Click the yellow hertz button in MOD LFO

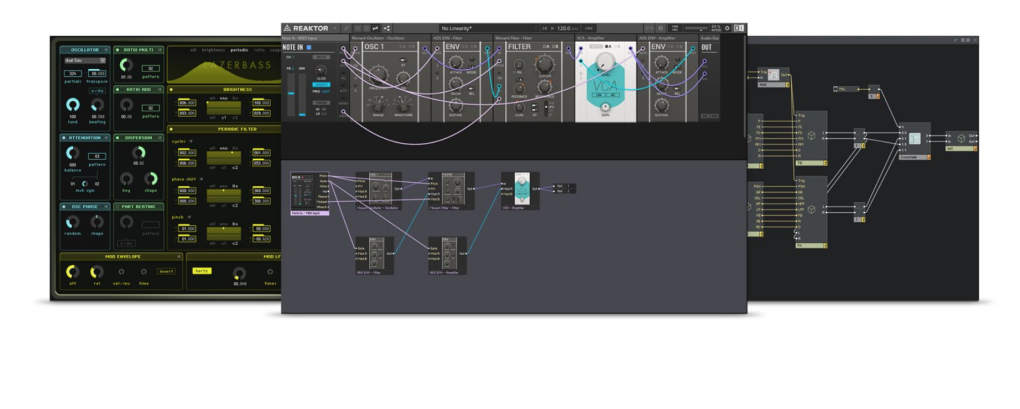[x=202, y=270]
